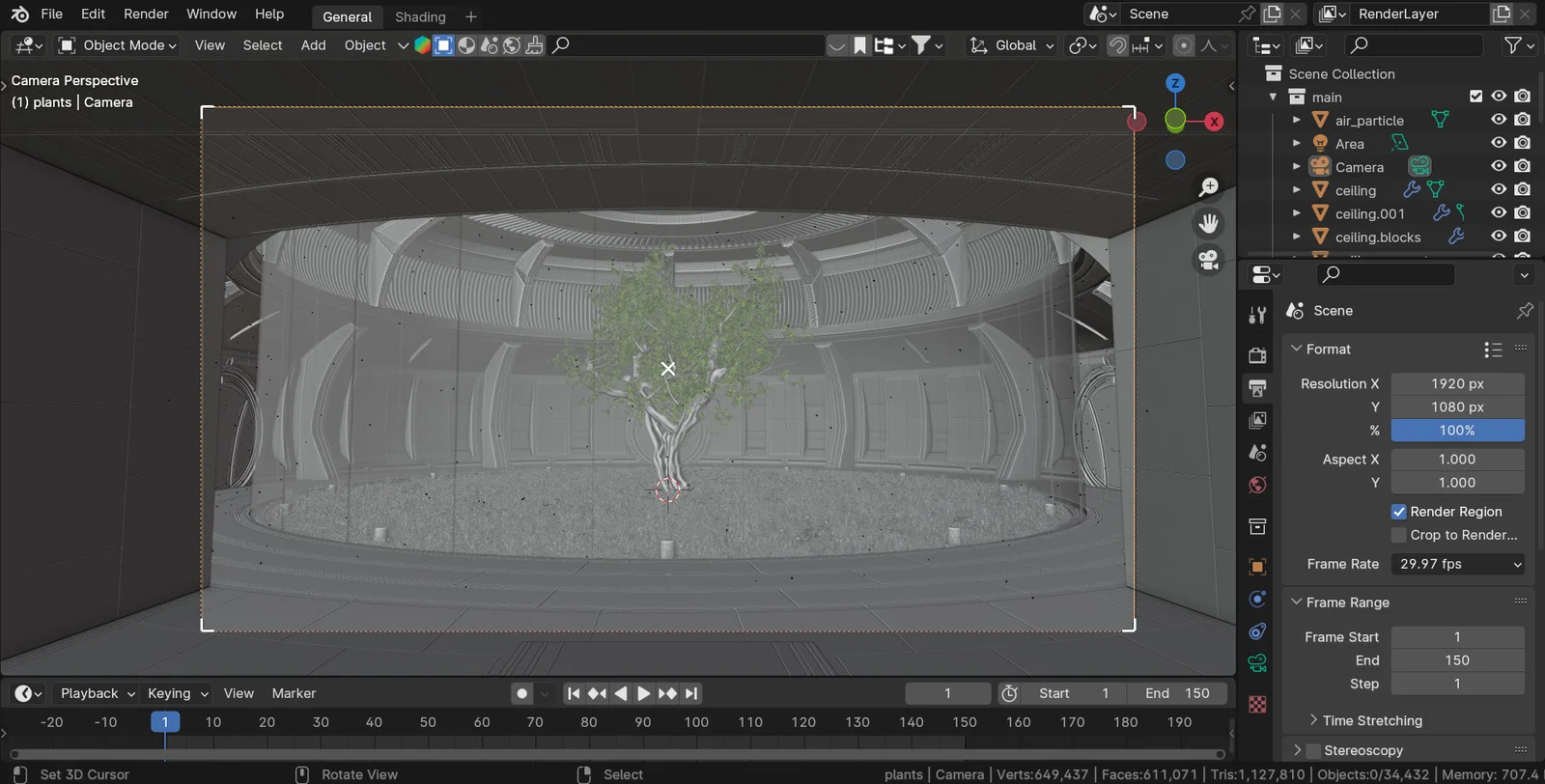Open the Add menu in the viewport header

click(313, 45)
